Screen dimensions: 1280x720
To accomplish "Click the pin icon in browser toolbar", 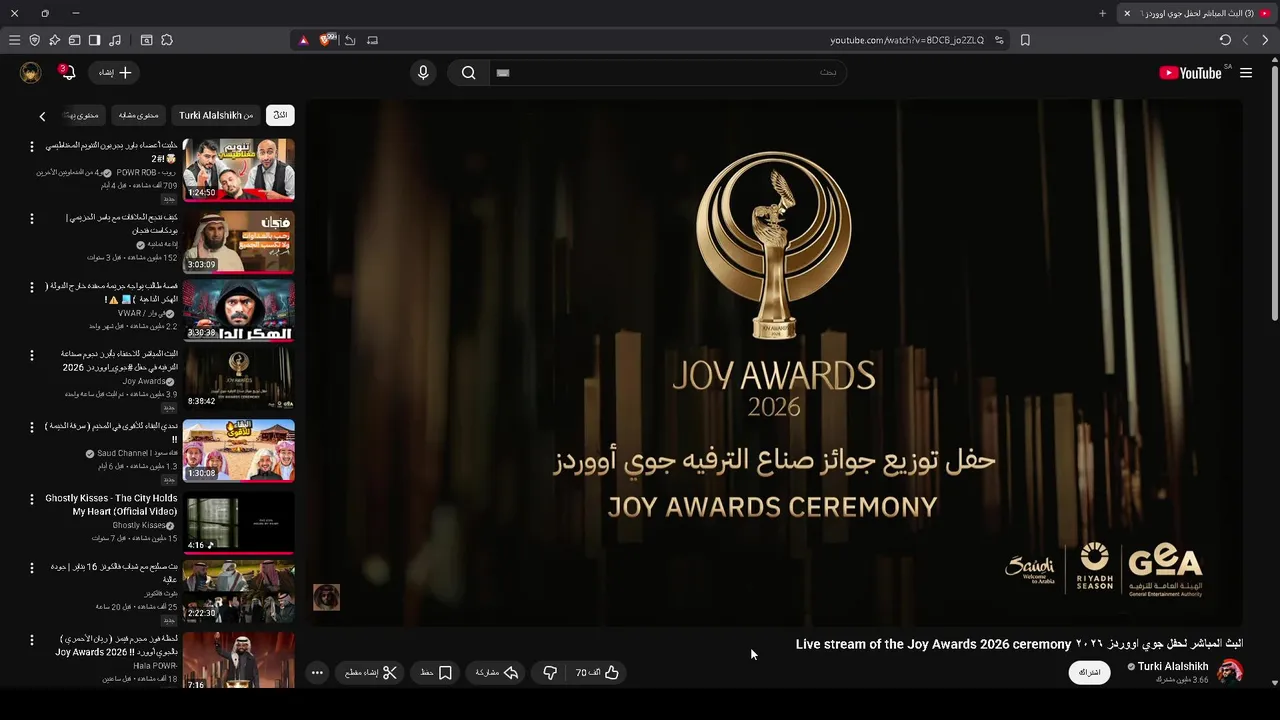I will pyautogui.click(x=54, y=40).
